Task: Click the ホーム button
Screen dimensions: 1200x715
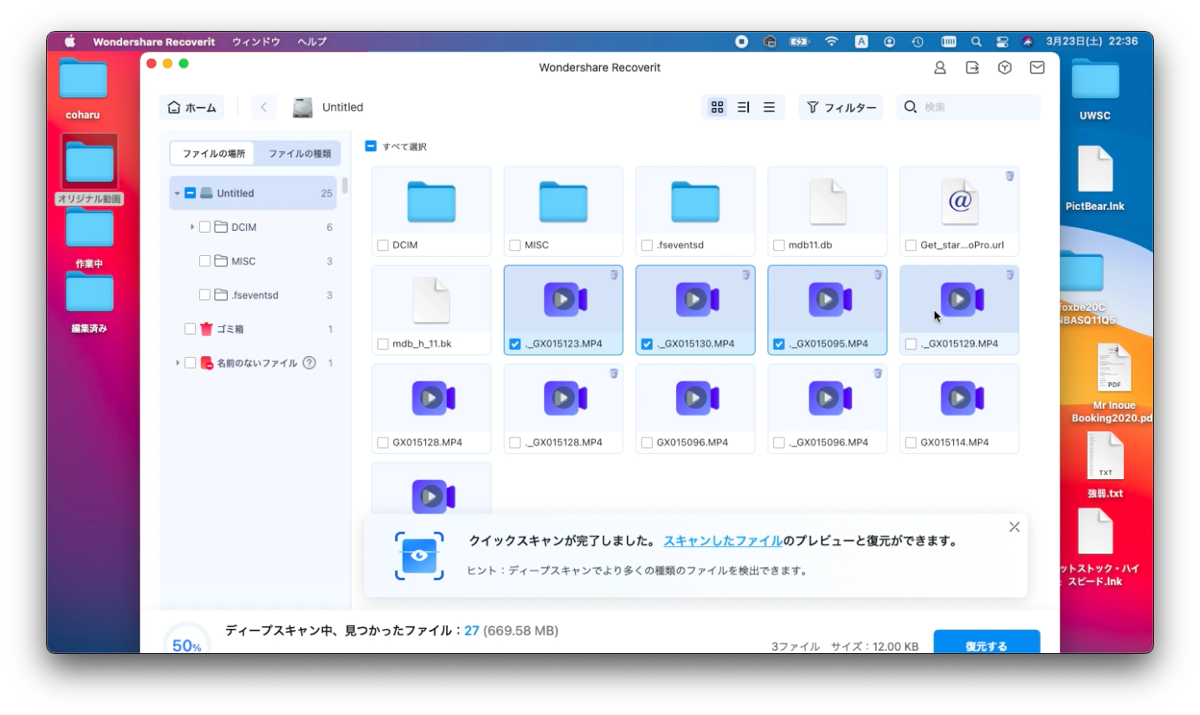Action: coord(192,107)
